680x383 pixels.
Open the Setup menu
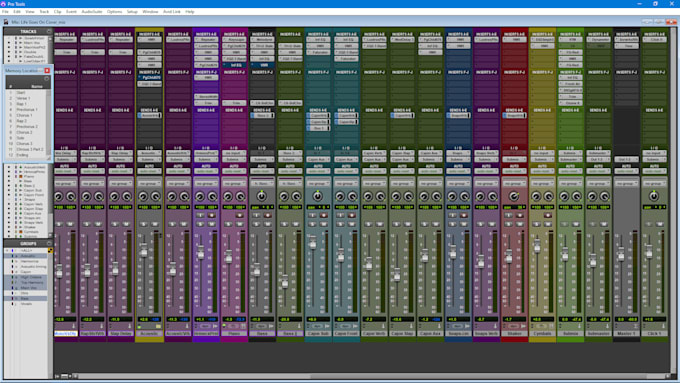pos(132,12)
